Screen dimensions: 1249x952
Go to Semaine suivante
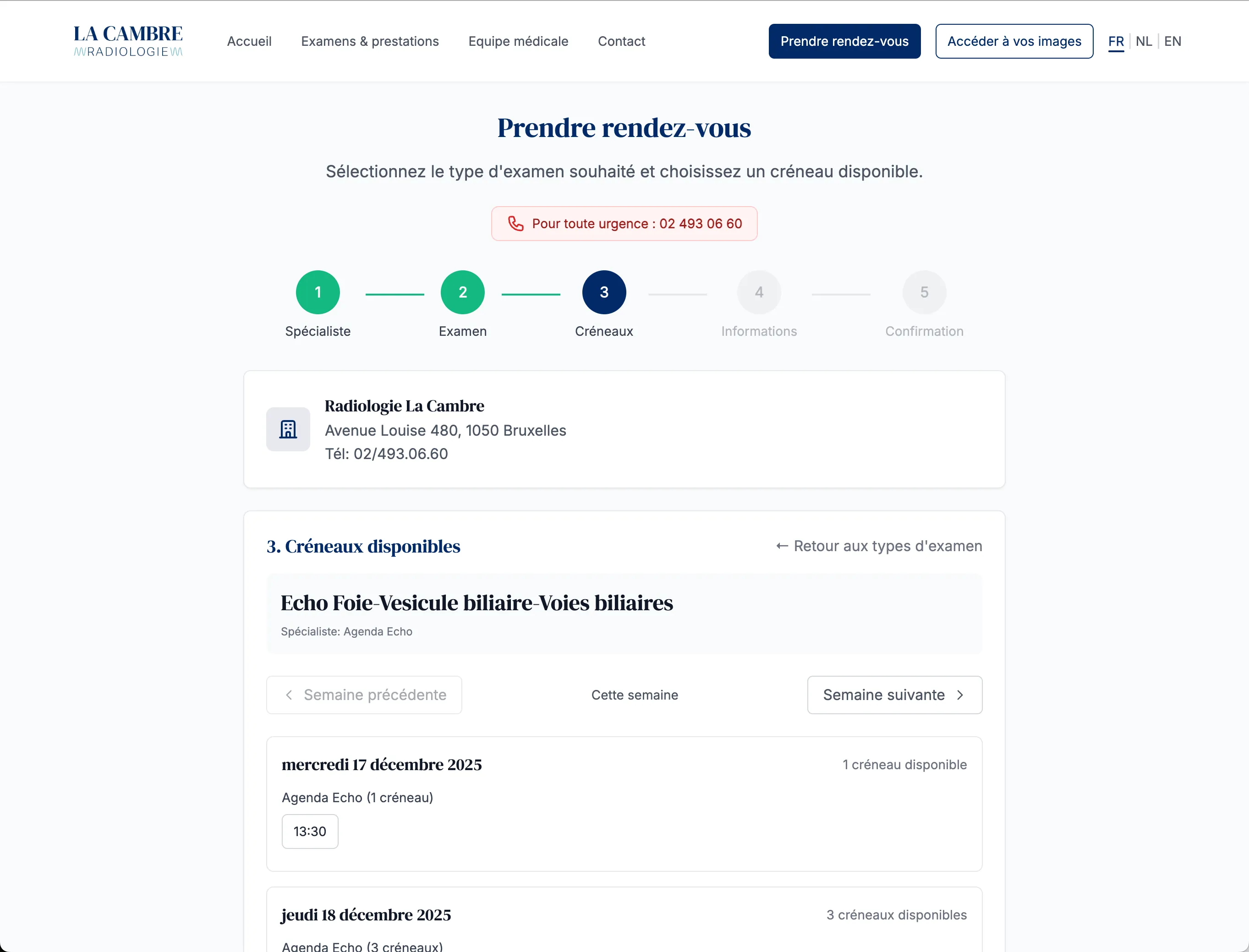coord(894,694)
